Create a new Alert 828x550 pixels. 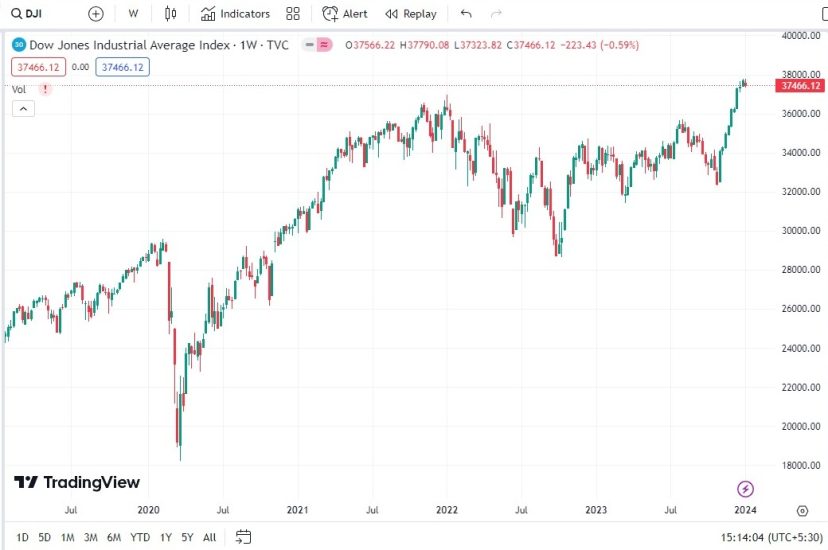pos(345,14)
